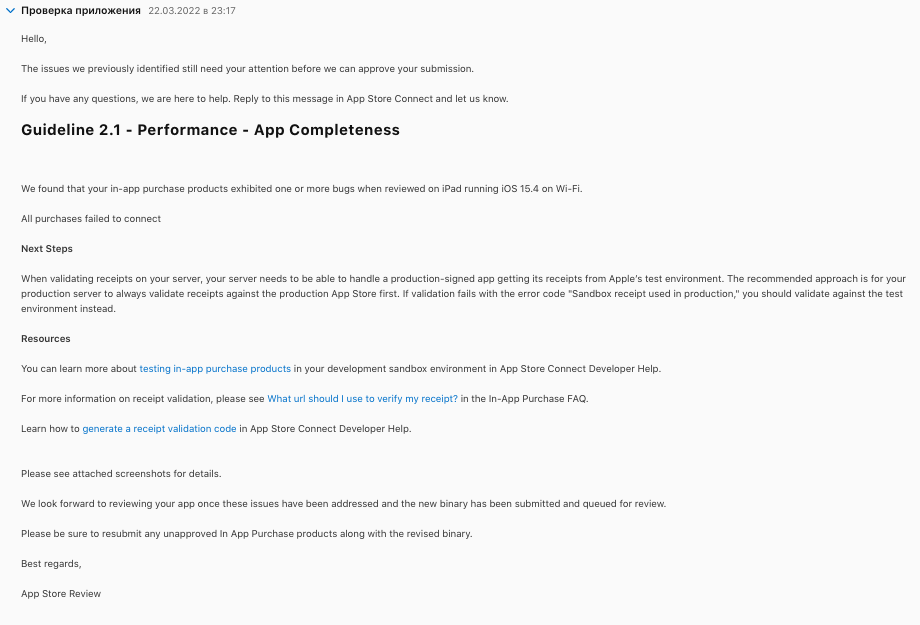Viewport: 920px width, 625px height.
Task: Open the testing in-app purchase products link
Action: 215,369
